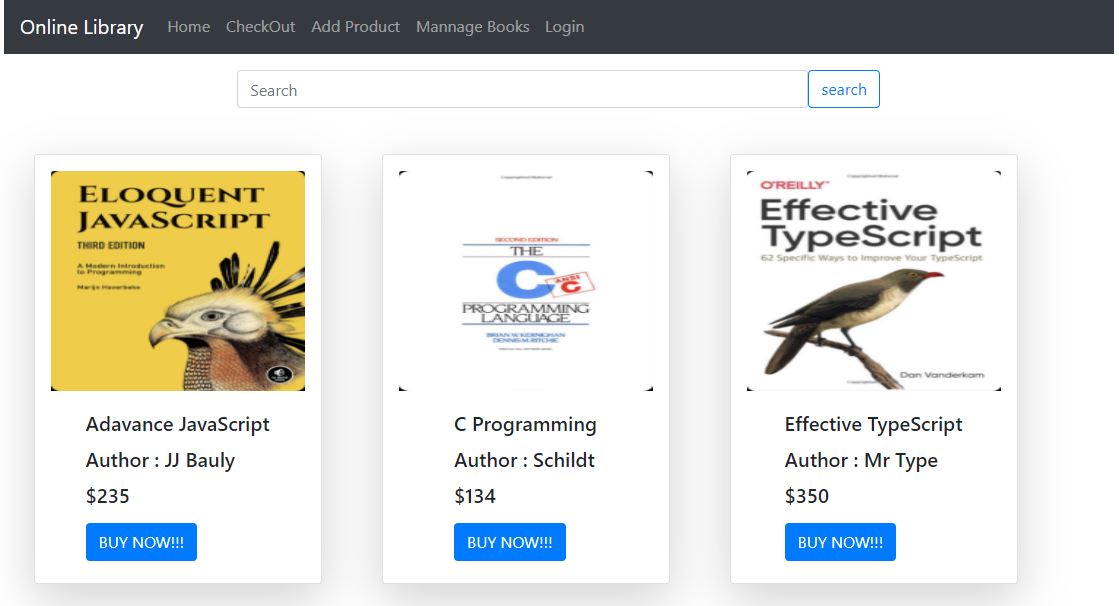Click the Login link in the navbar
The image size is (1119, 606).
coord(564,27)
